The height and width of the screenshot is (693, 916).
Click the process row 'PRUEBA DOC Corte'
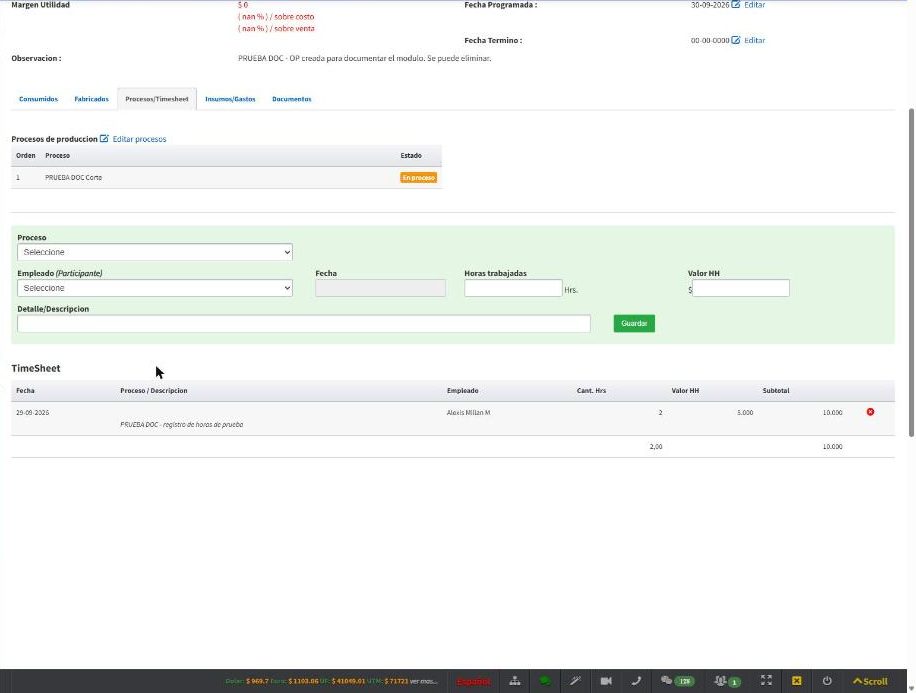tap(226, 178)
